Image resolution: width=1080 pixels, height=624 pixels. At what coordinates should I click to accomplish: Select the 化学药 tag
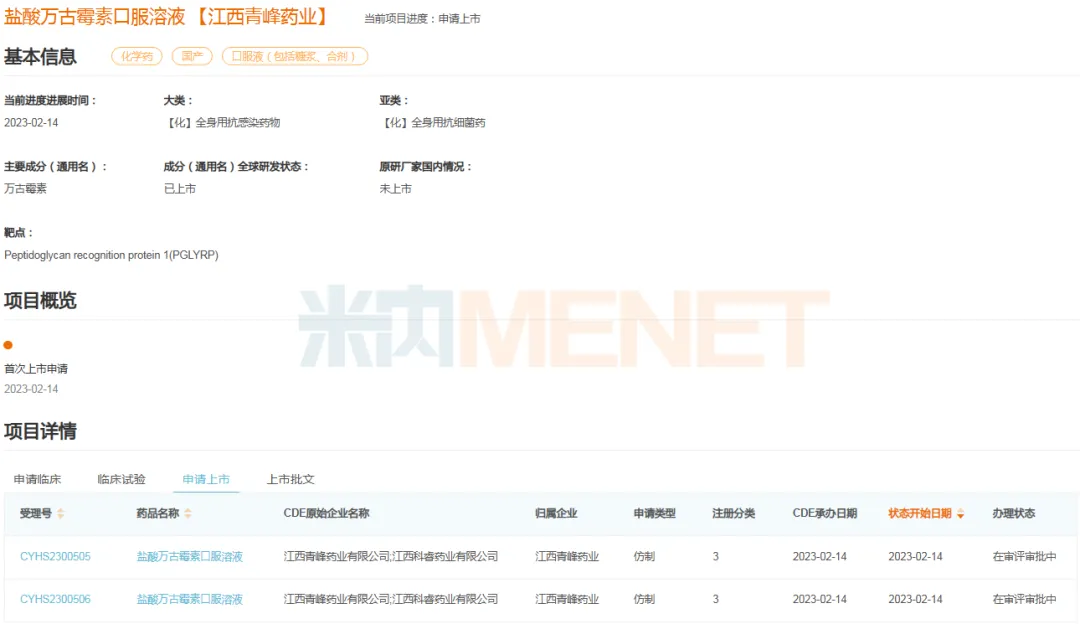click(136, 57)
